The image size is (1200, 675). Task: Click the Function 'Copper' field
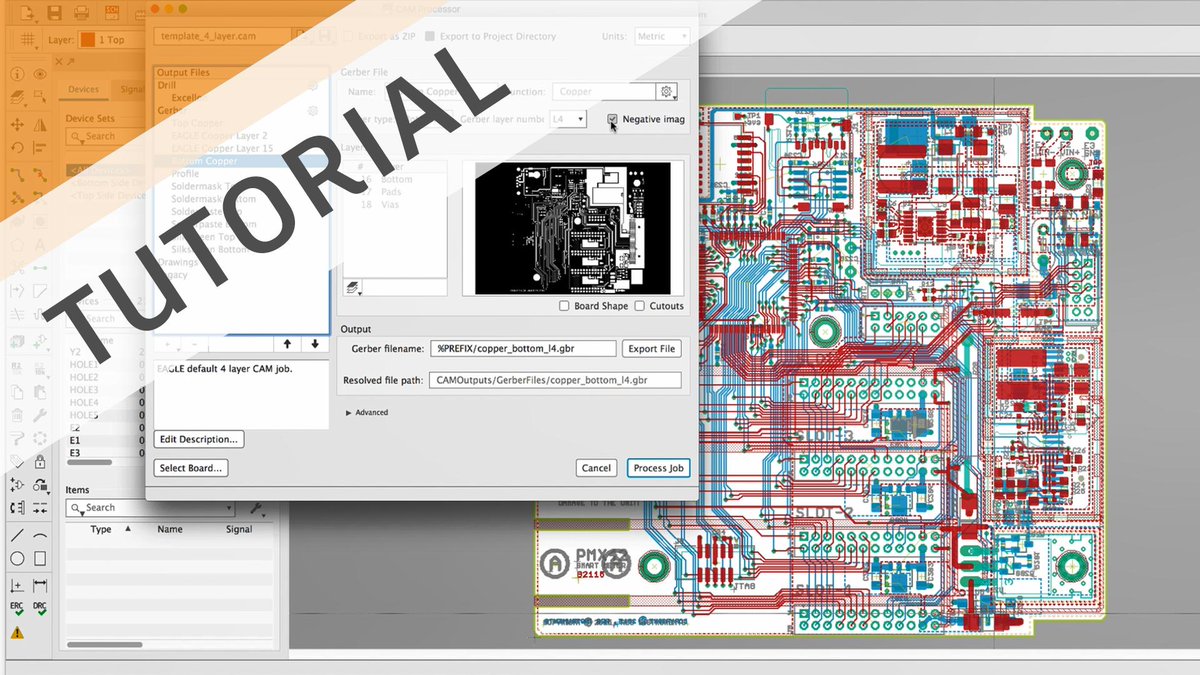tap(603, 91)
